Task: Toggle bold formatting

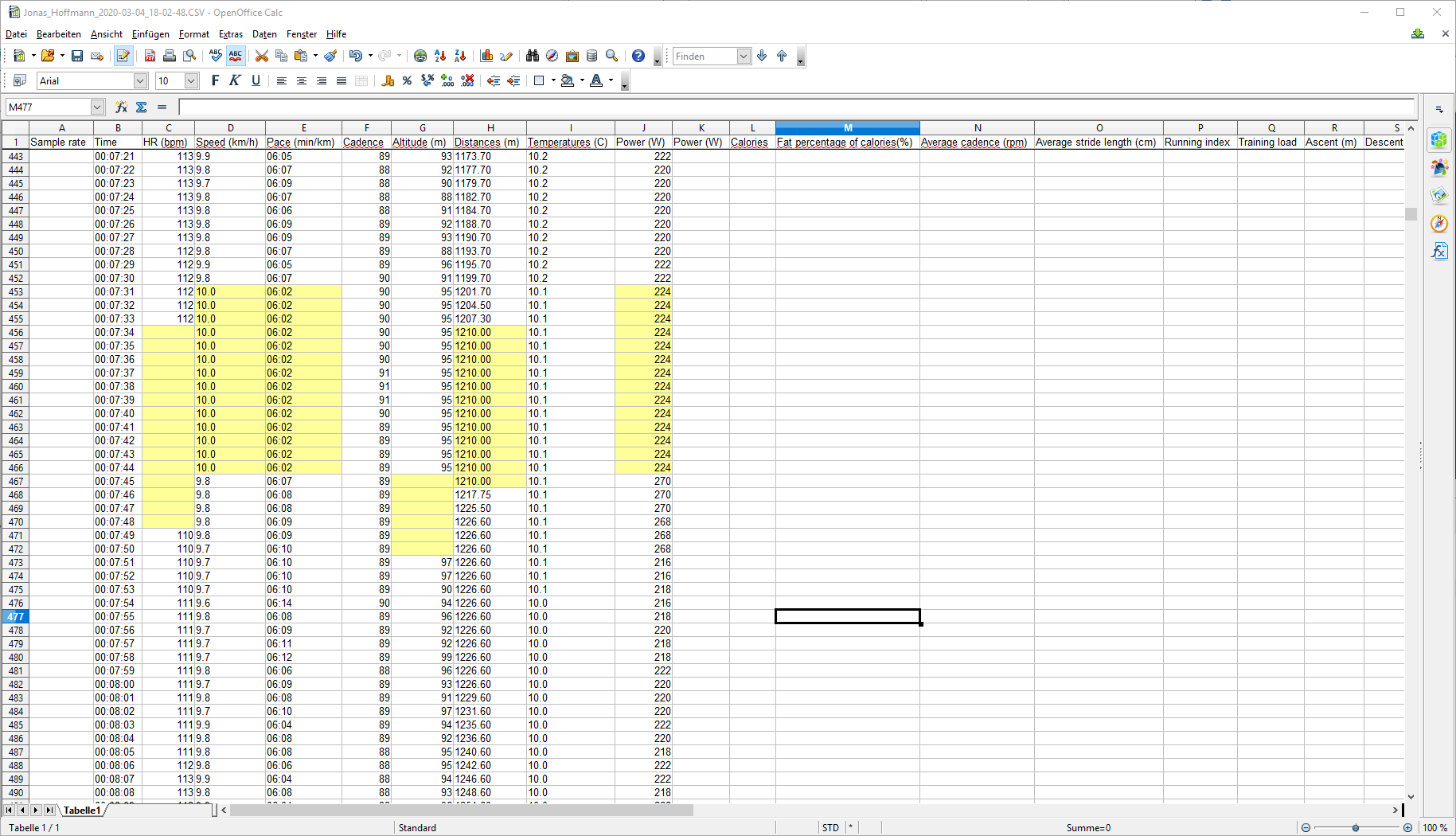Action: (215, 80)
